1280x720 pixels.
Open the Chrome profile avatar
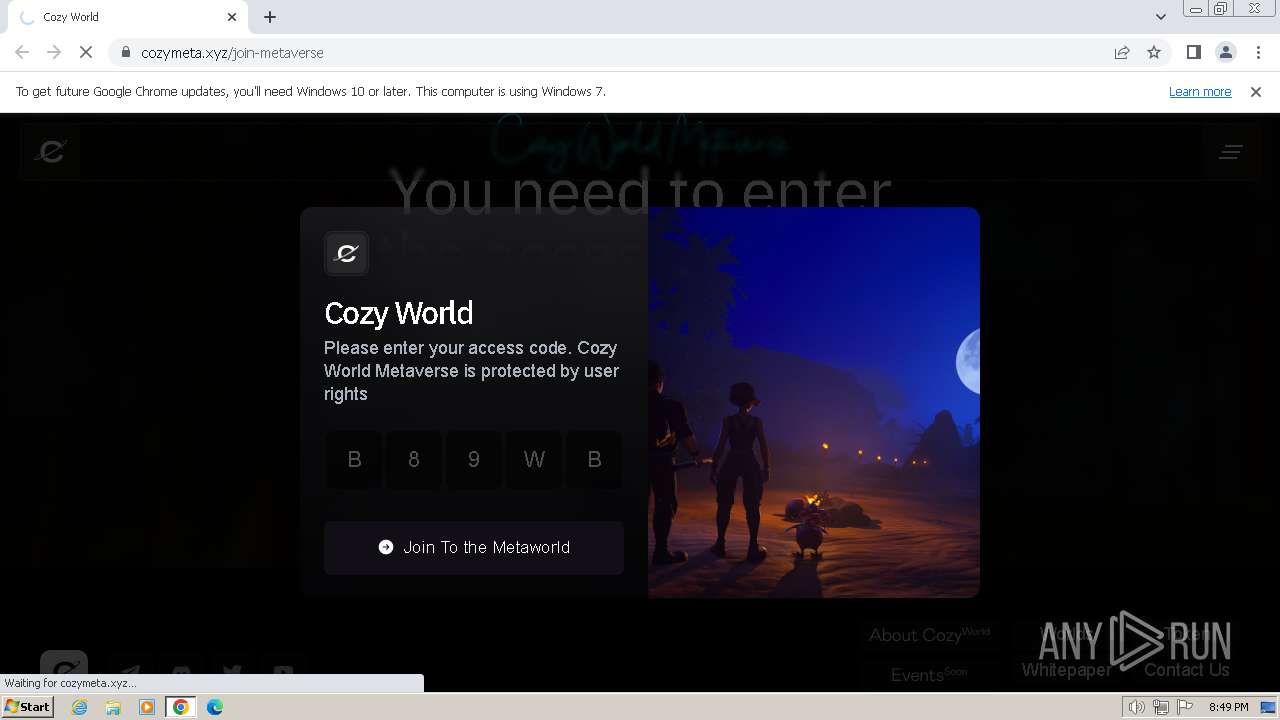(1226, 53)
